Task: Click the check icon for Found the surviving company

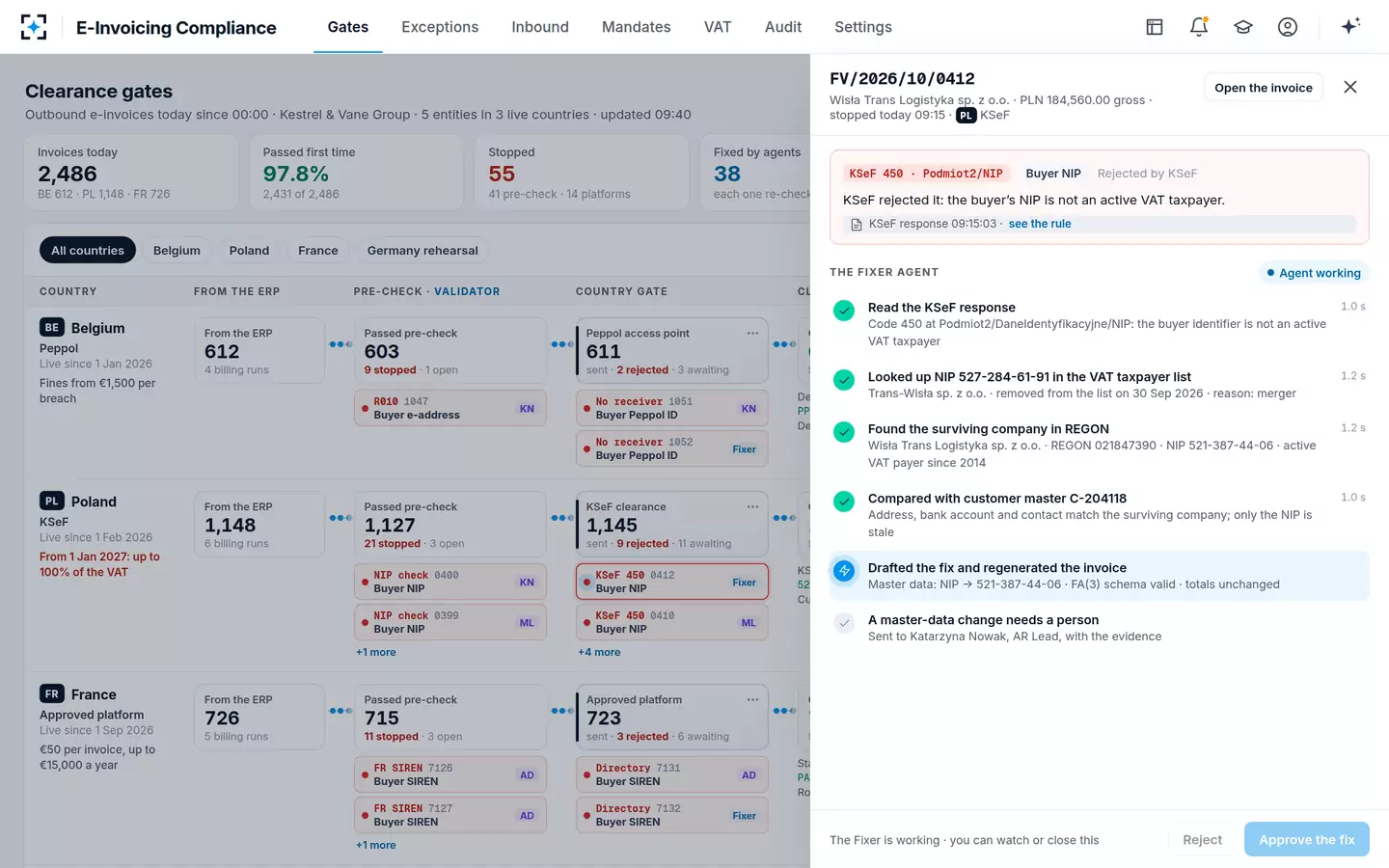Action: tap(844, 431)
